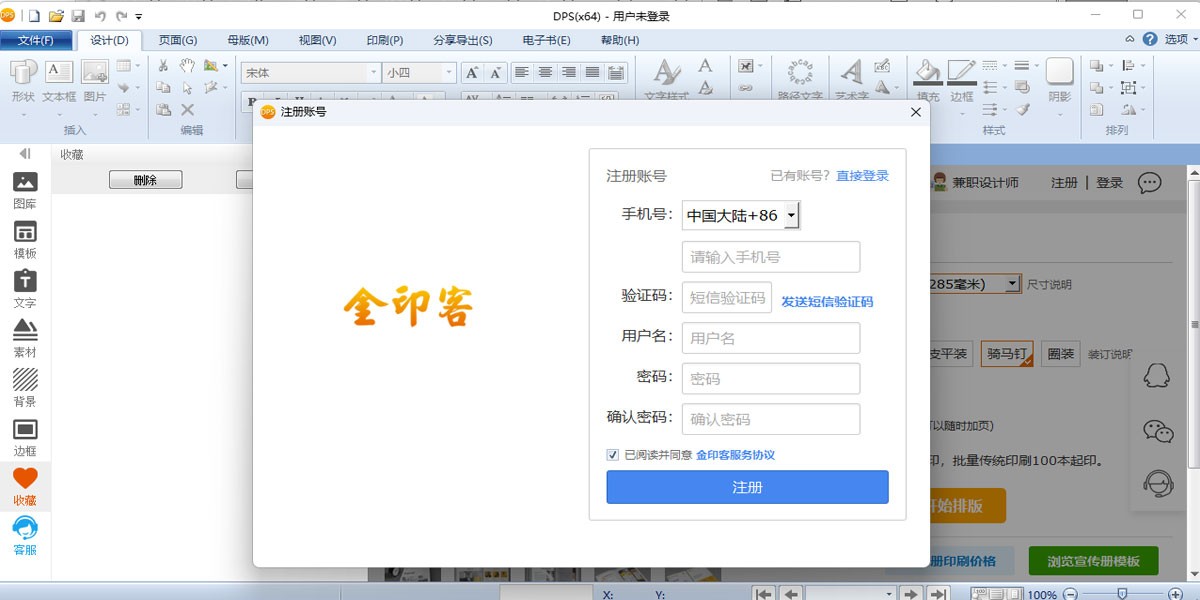Click the 直接登录 login link
This screenshot has width=1200, height=600.
[863, 176]
